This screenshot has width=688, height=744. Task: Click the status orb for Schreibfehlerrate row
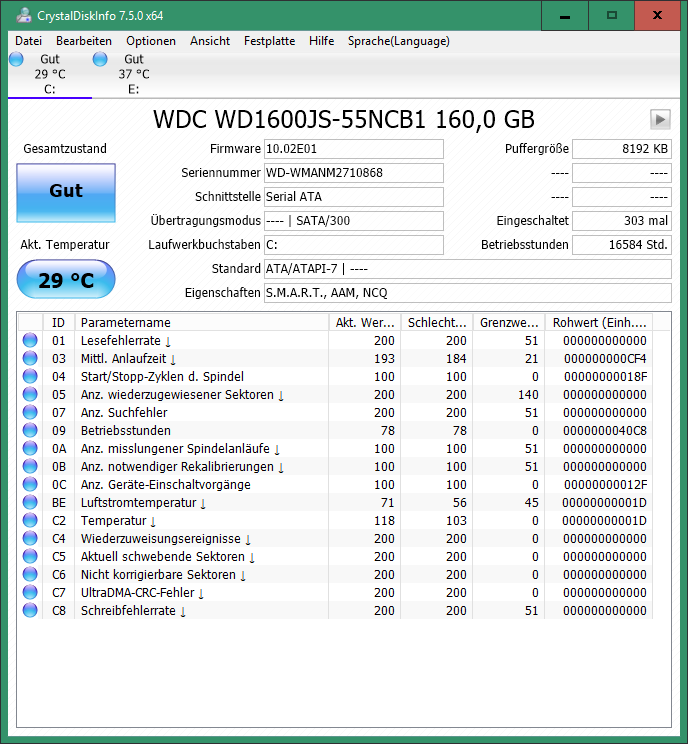30,611
